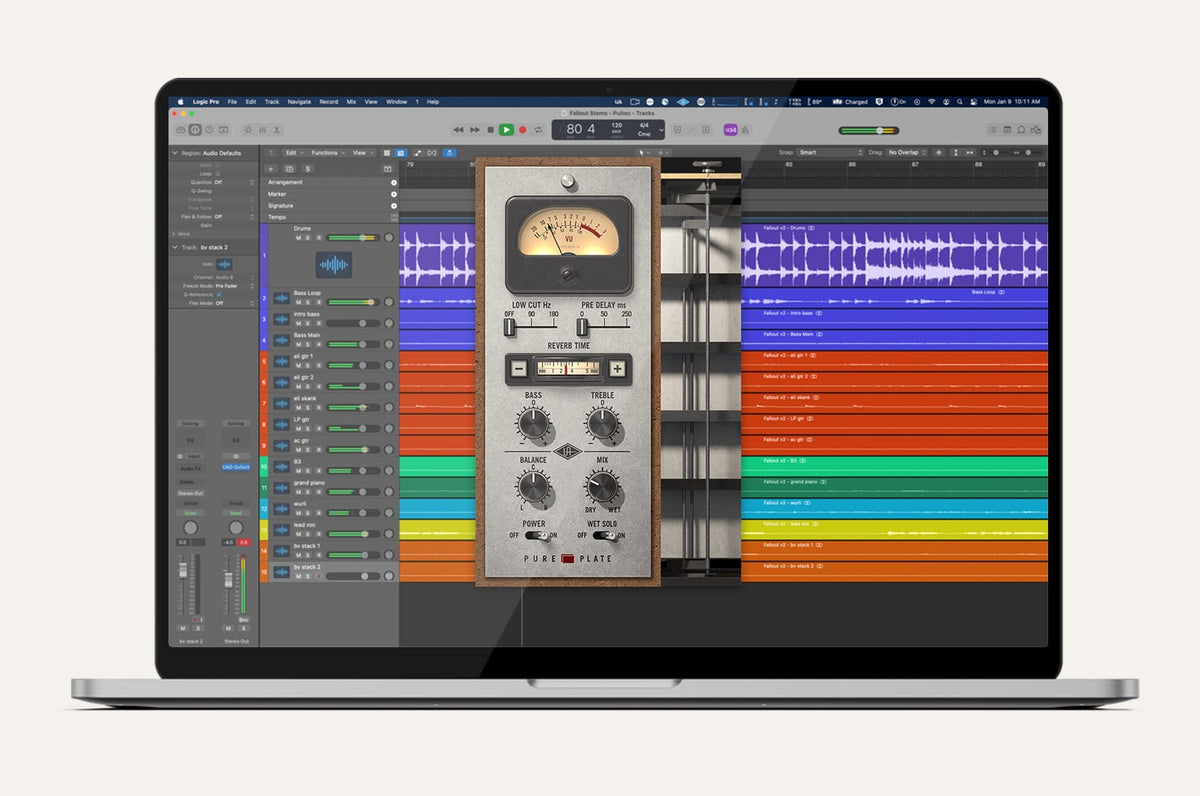Click the Play button in transport
Viewport: 1200px width, 796px height.
pos(506,130)
